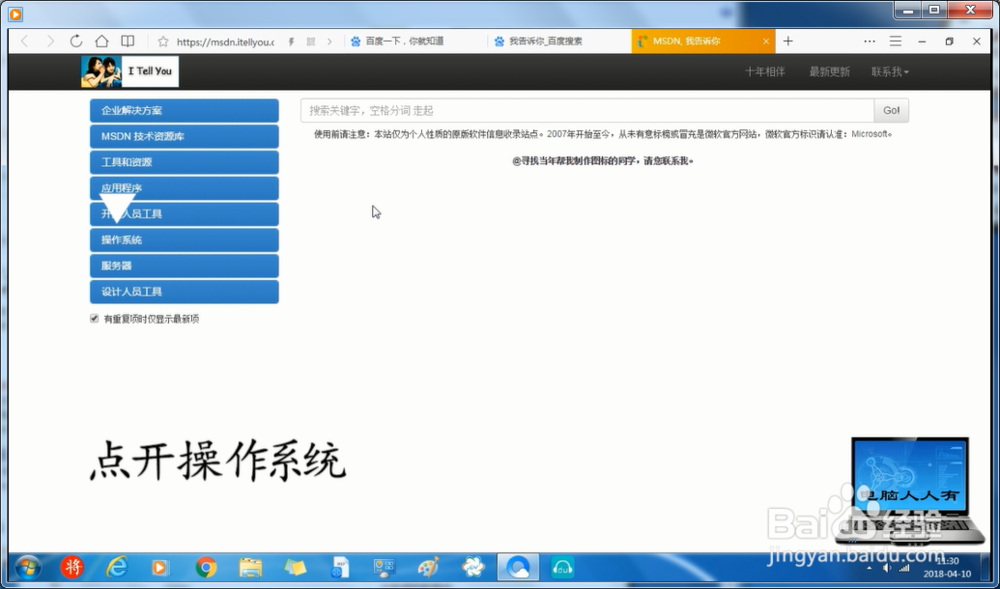1000x589 pixels.
Task: Open reading mode book icon
Action: [128, 41]
